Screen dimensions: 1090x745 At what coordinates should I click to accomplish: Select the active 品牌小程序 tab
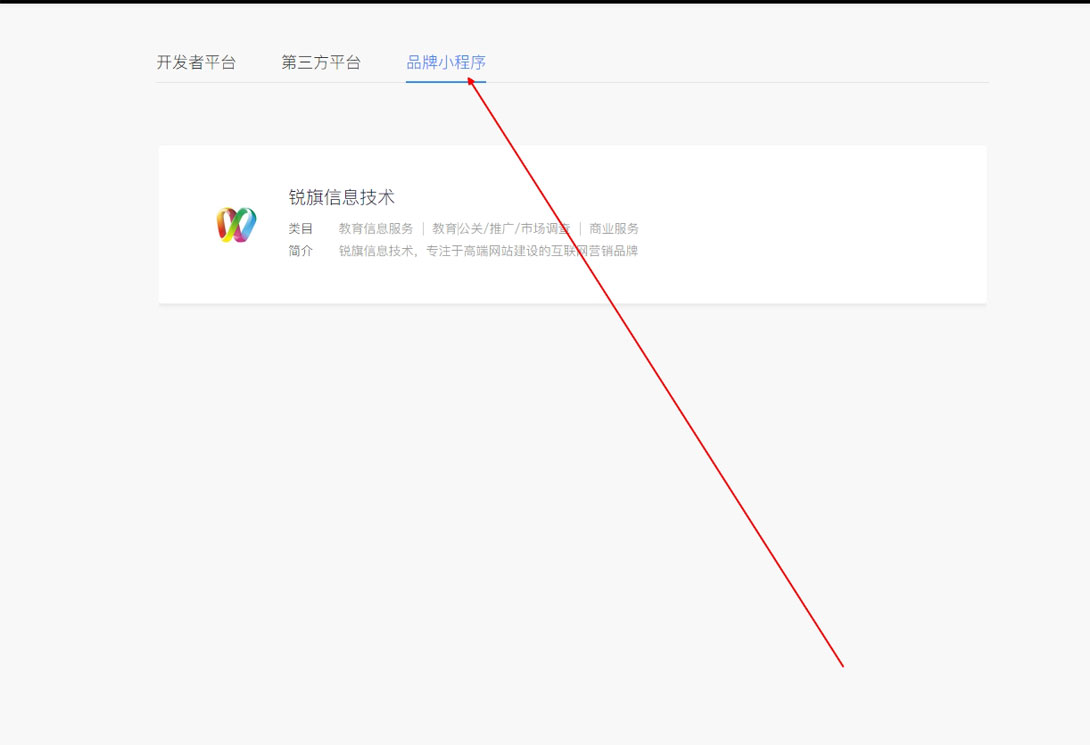[x=445, y=62]
